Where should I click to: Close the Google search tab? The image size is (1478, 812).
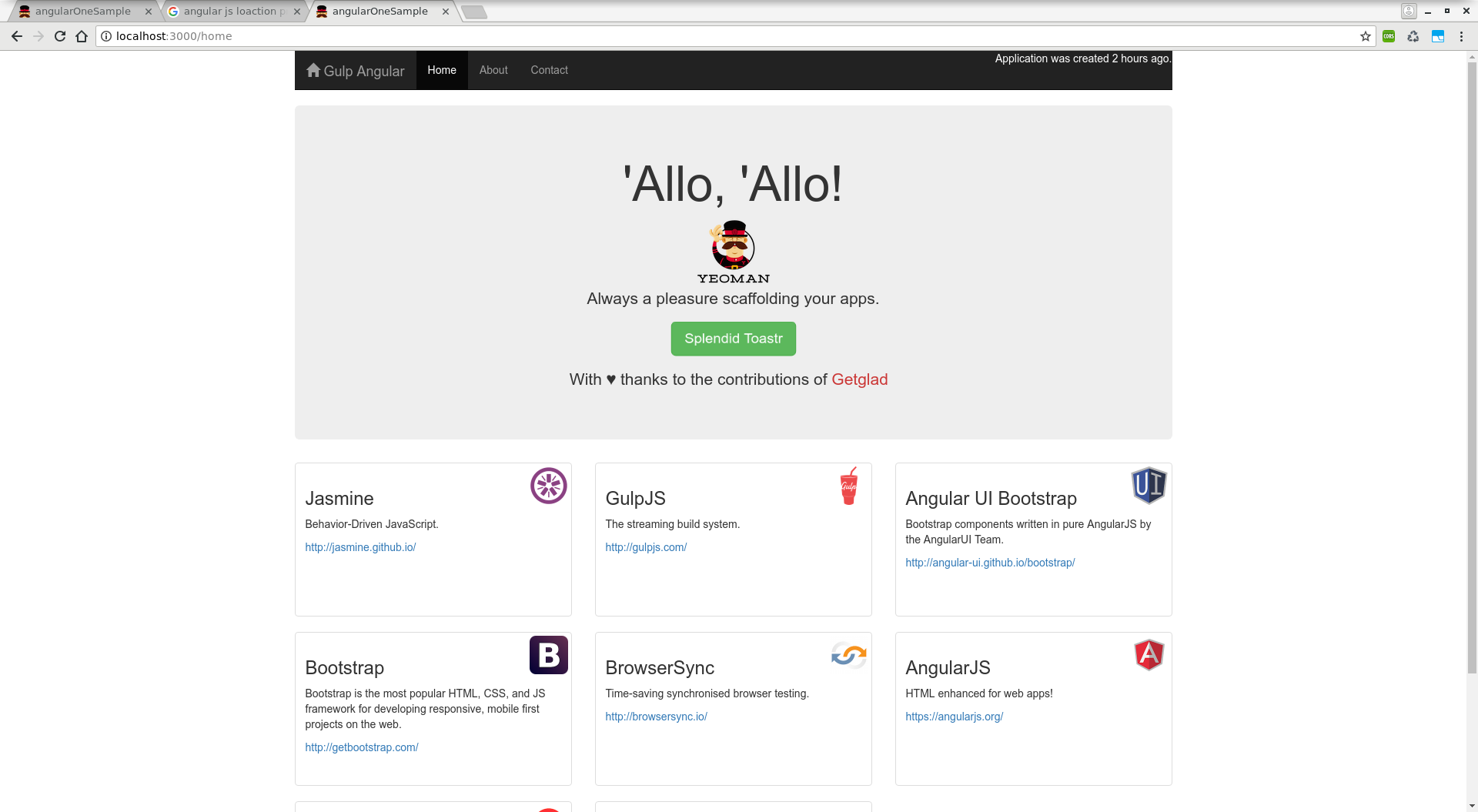coord(297,12)
